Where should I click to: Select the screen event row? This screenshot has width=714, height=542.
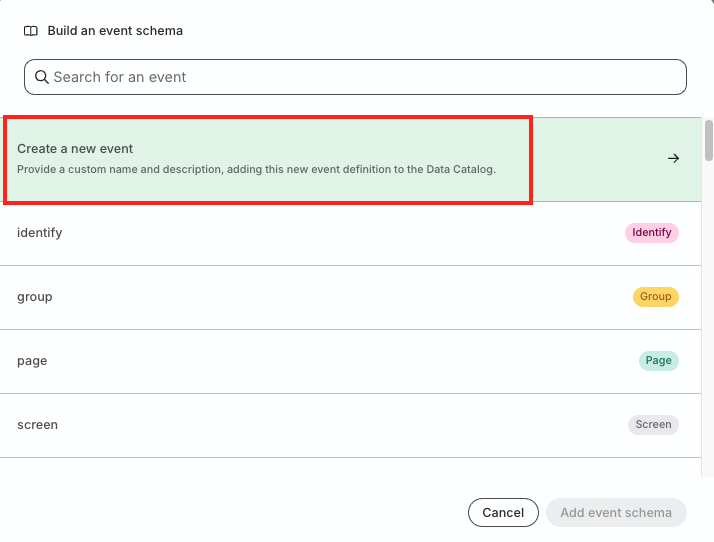[x=300, y=425]
